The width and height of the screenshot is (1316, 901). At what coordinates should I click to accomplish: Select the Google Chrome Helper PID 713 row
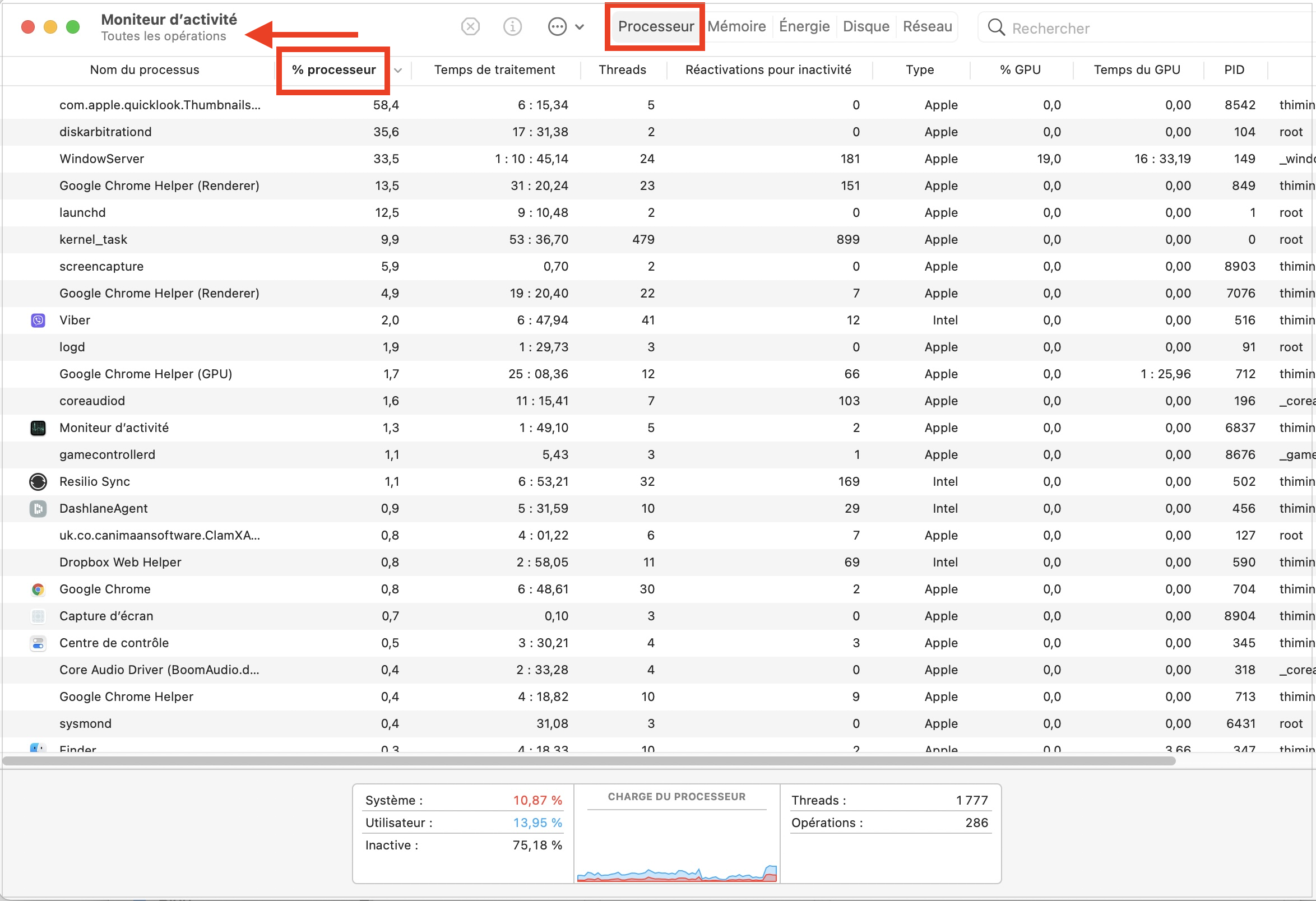click(x=658, y=696)
